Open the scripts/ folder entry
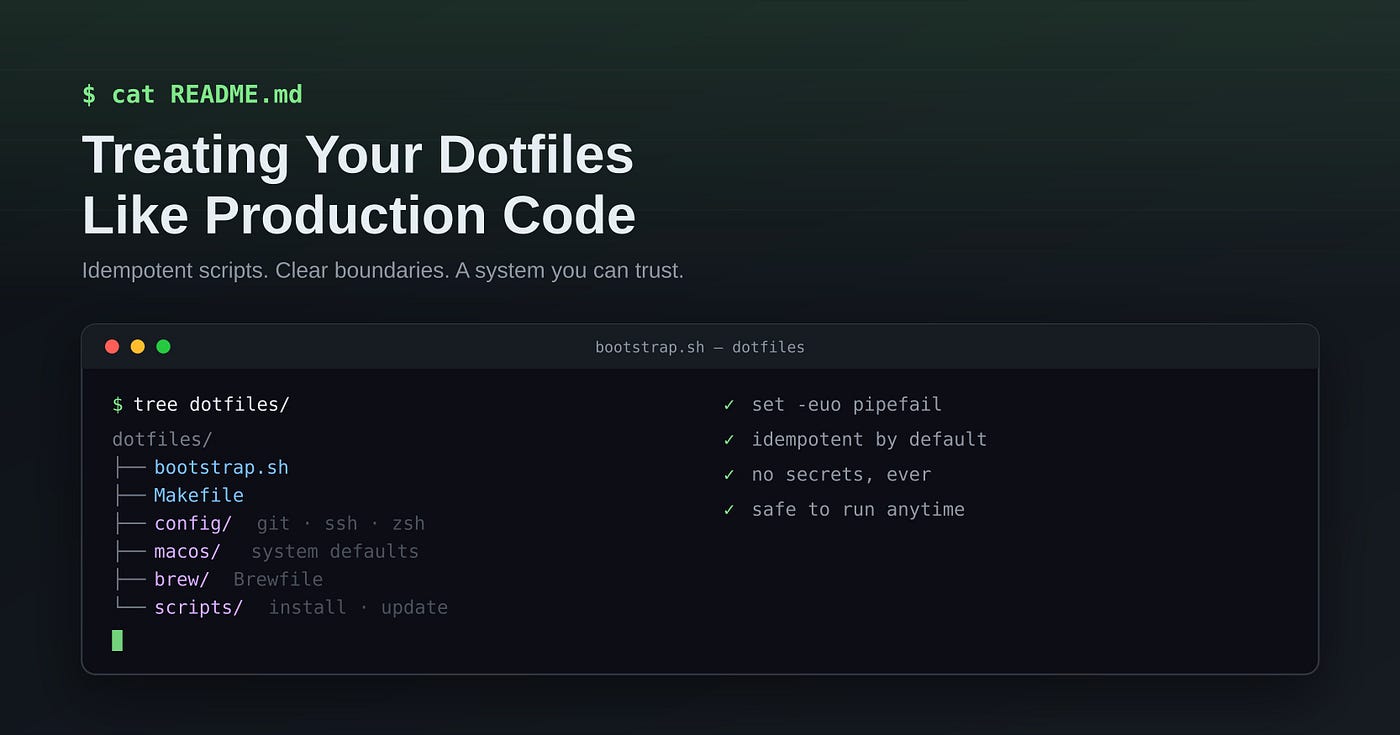Image resolution: width=1400 pixels, height=735 pixels. (x=198, y=608)
